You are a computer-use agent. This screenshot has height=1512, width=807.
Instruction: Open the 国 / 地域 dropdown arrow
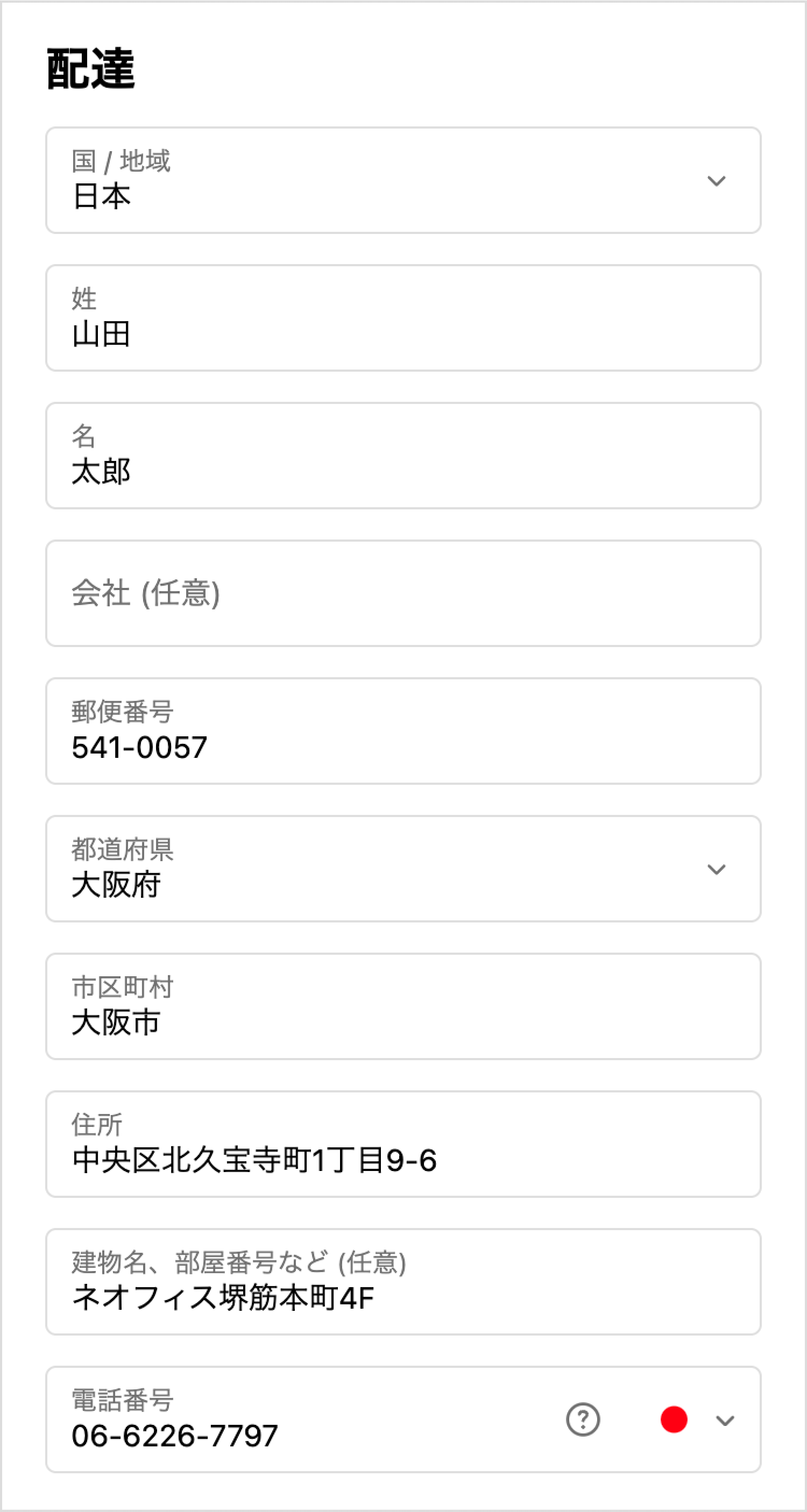pyautogui.click(x=716, y=181)
